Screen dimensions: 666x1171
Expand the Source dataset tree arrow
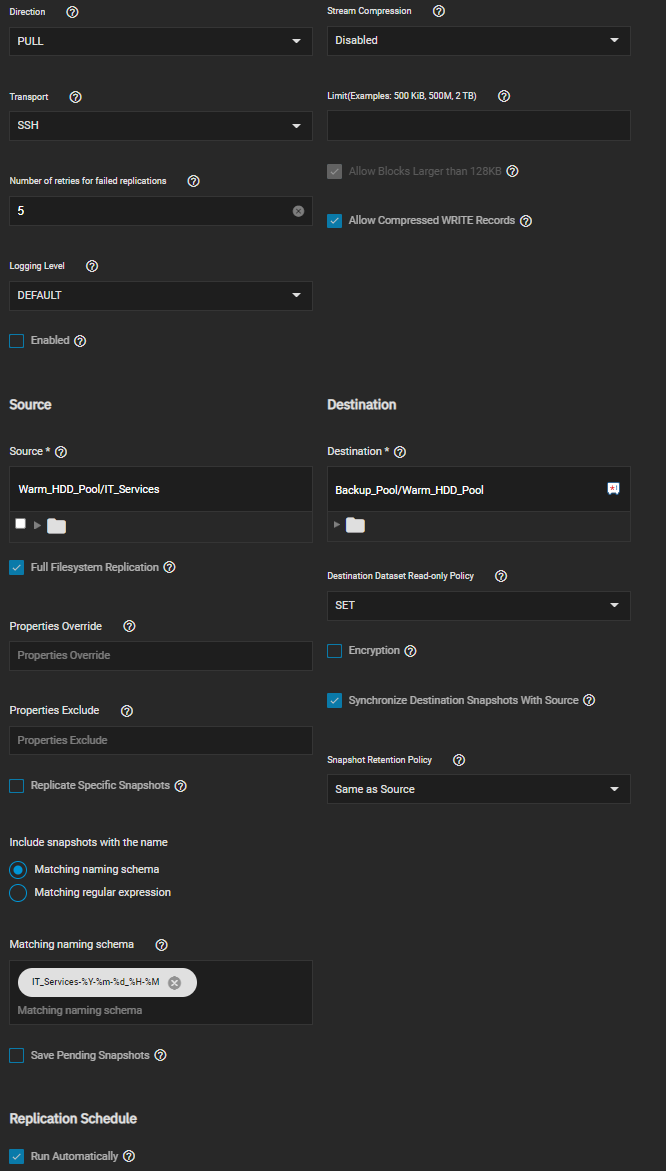pyautogui.click(x=37, y=526)
